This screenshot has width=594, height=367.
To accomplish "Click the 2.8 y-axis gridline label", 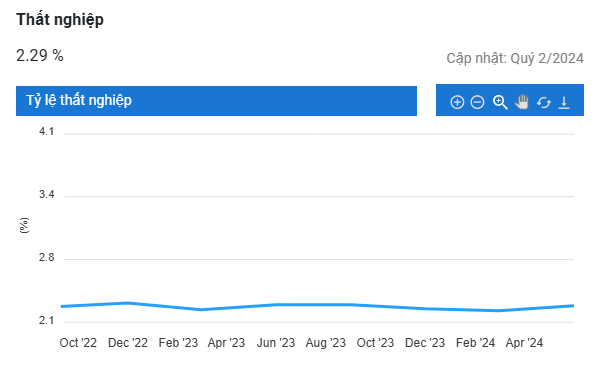I will click(x=47, y=258).
